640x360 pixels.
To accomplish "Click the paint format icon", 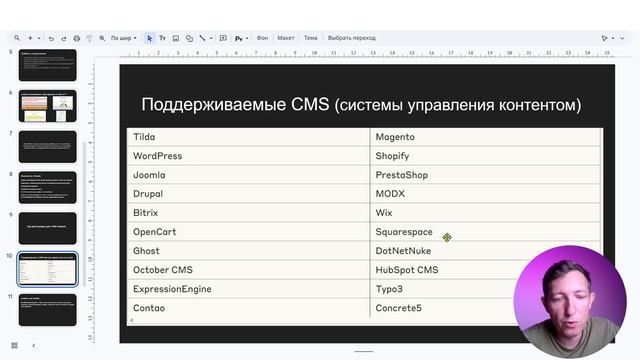I will pyautogui.click(x=89, y=38).
